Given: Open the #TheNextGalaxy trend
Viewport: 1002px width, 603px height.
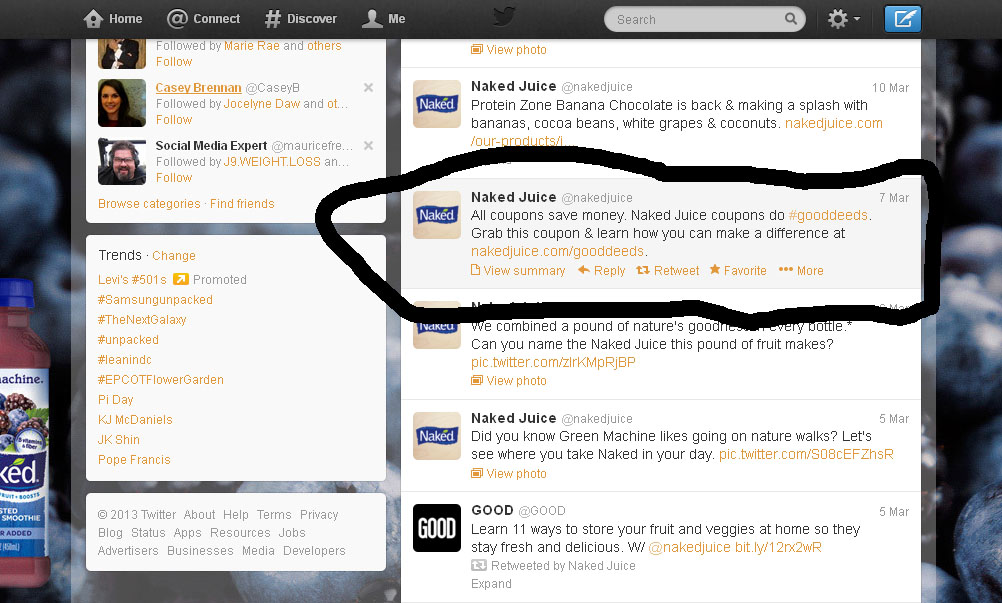Looking at the screenshot, I should [x=142, y=319].
